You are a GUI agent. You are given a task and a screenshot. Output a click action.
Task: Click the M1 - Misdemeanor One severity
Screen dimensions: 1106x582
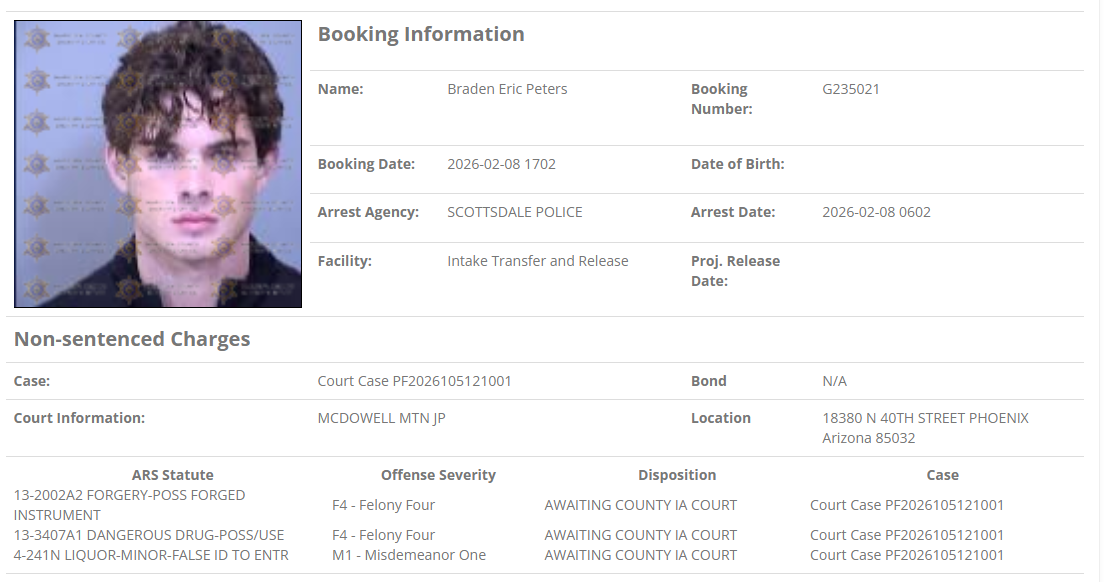408,555
